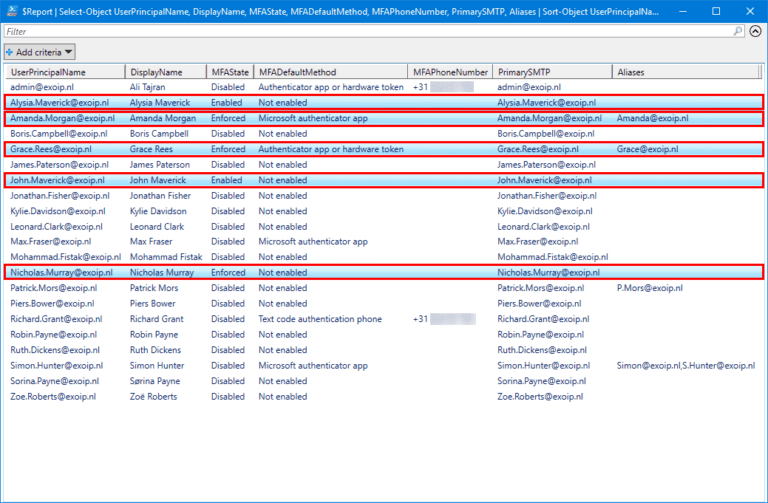Image resolution: width=768 pixels, height=503 pixels.
Task: Select Grace.Rees@exoip.nl in UserPrincipalName column
Action: [51, 149]
